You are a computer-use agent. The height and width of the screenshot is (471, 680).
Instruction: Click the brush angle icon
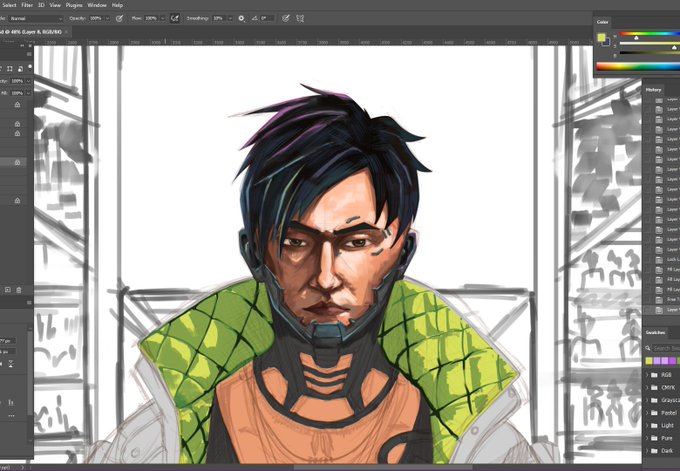[254, 19]
